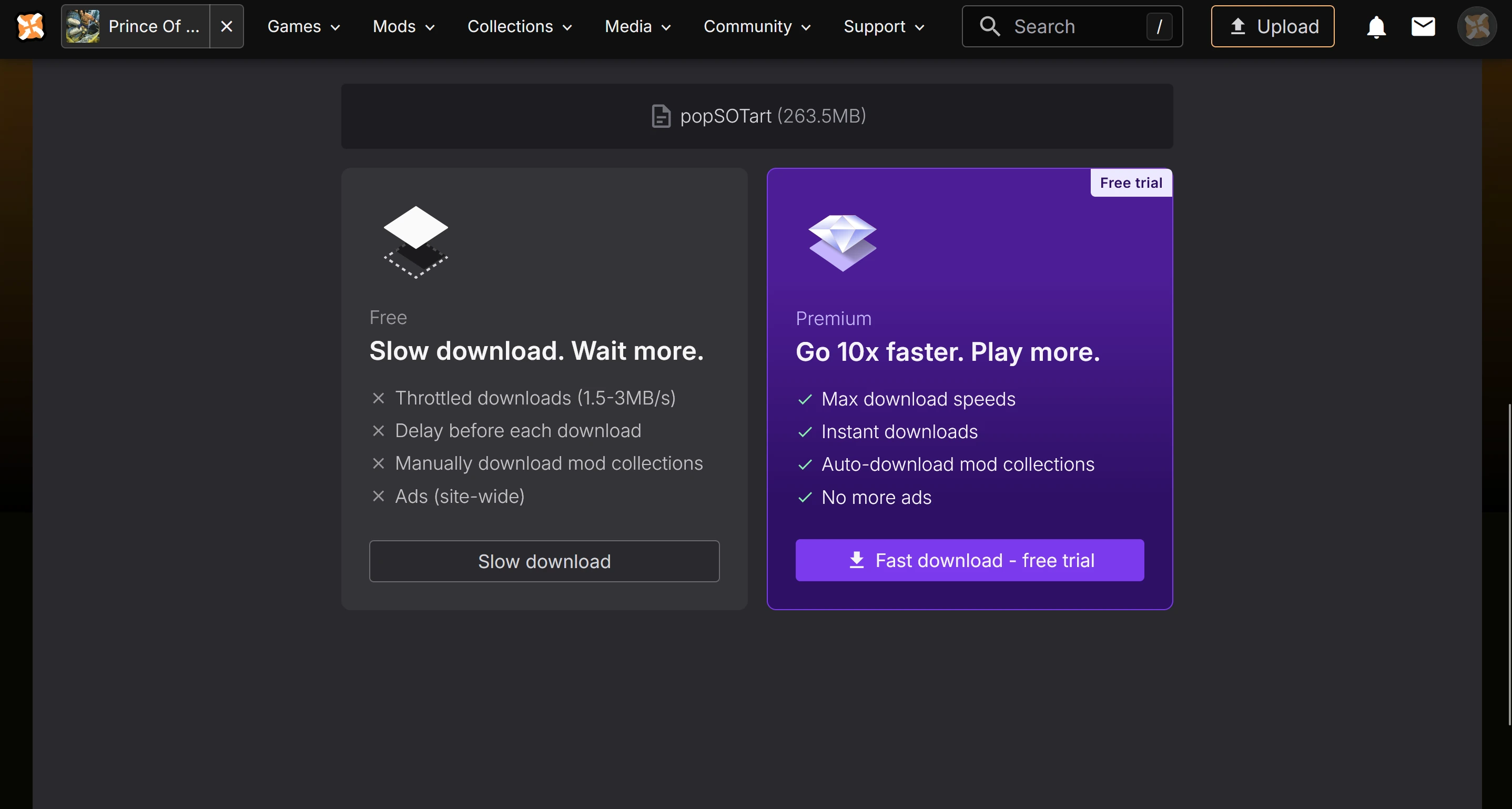
Task: Click the '(263.5MB)' file size text
Action: (x=821, y=116)
